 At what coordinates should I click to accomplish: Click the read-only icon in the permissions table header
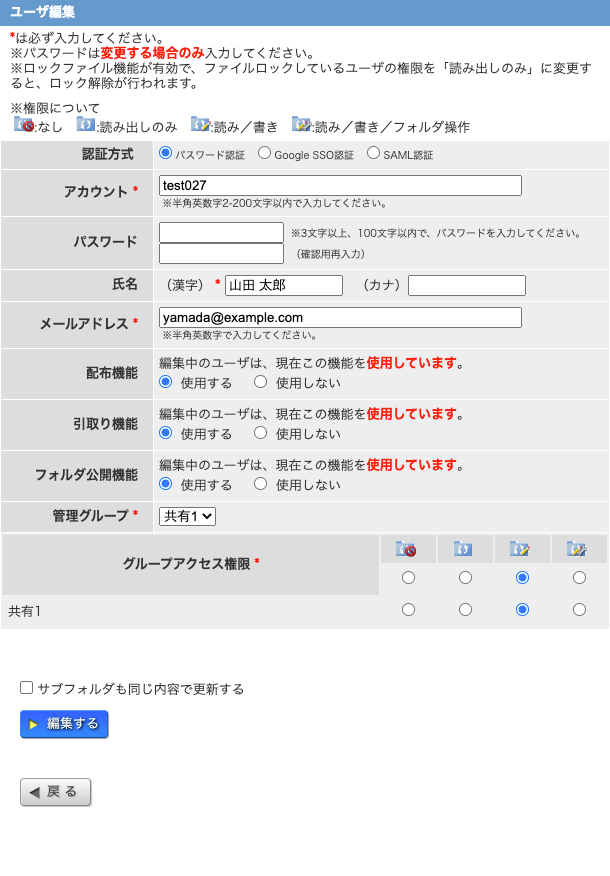point(465,549)
